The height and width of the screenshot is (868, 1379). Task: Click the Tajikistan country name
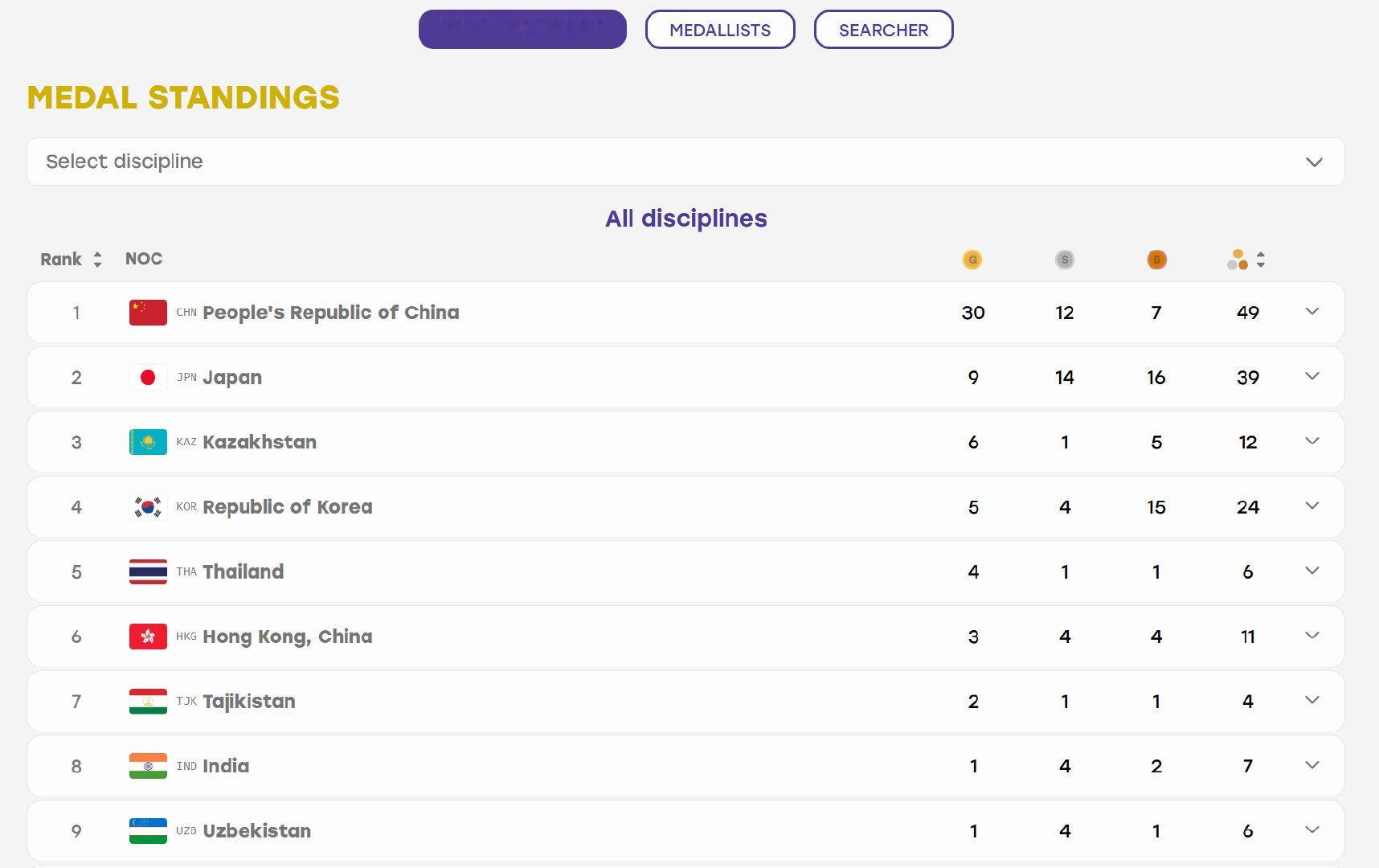(x=249, y=702)
